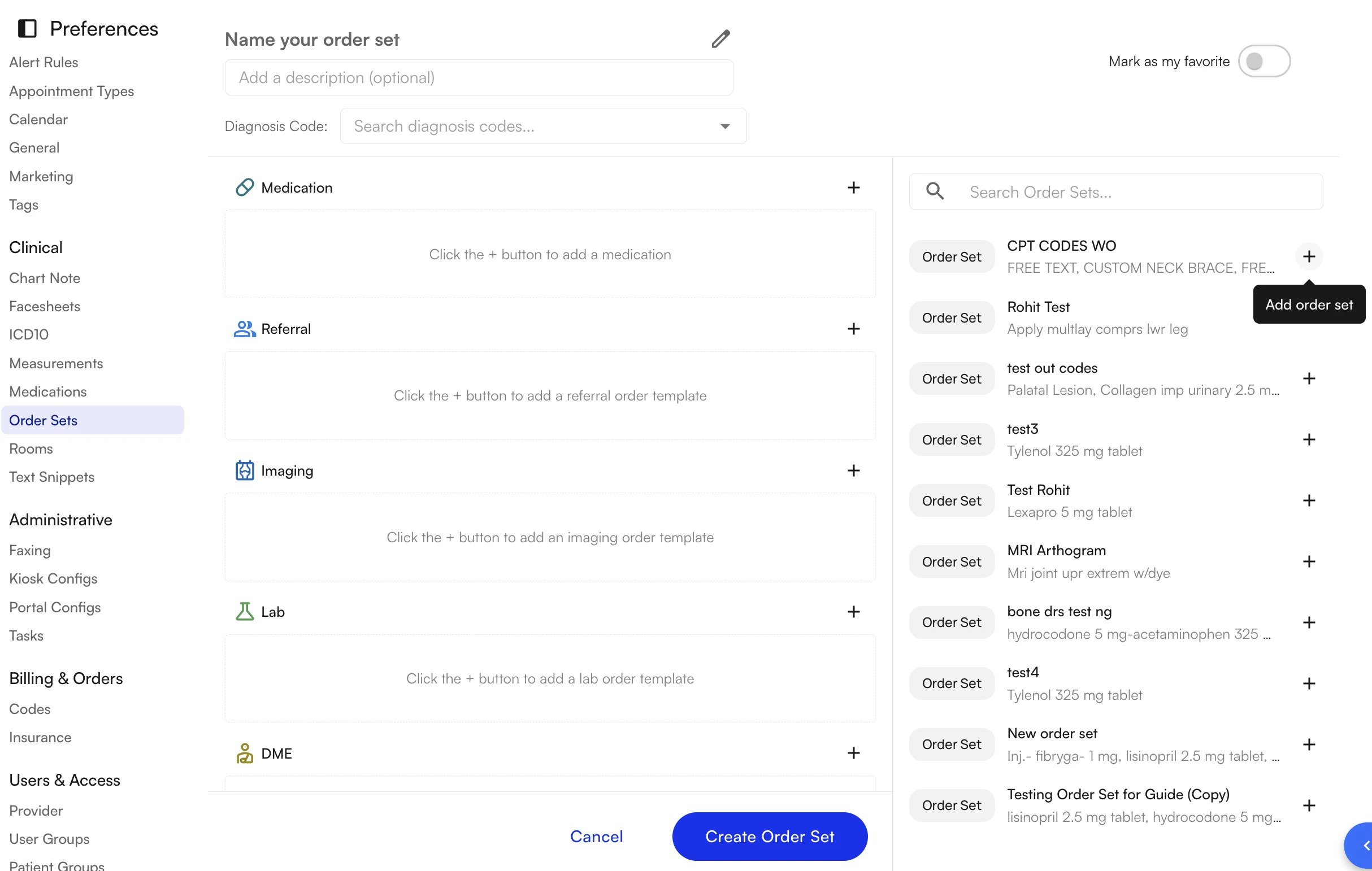Open Portal Configs settings
Screen dimensions: 1372x871
click(55, 607)
